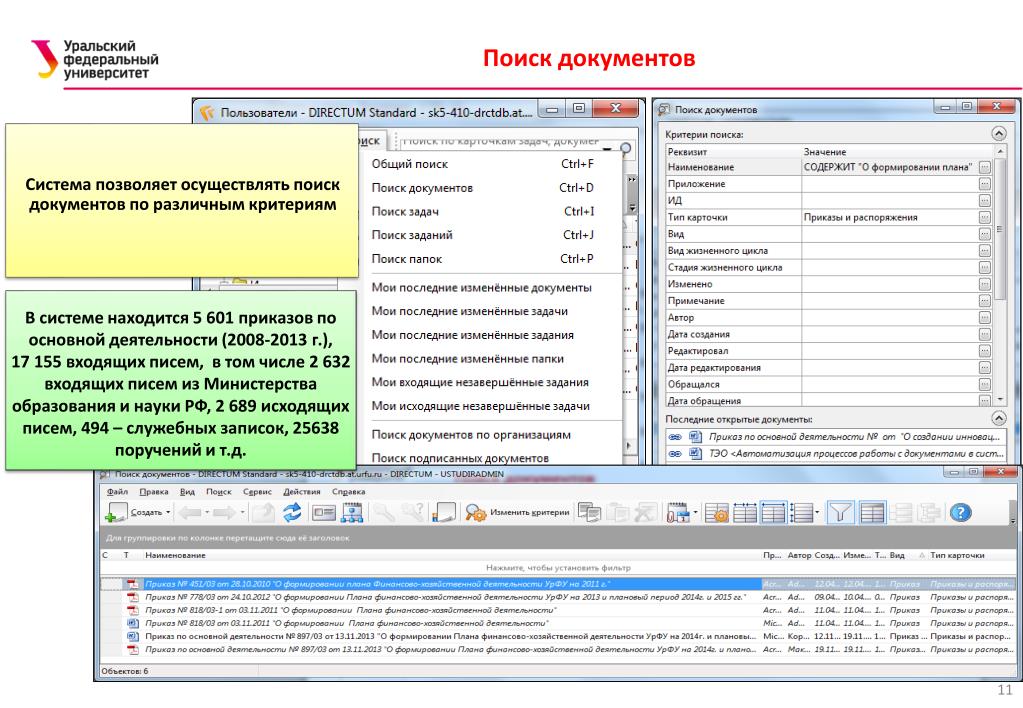Open the Создать dropdown arrow
This screenshot has height=708, width=1023.
168,513
